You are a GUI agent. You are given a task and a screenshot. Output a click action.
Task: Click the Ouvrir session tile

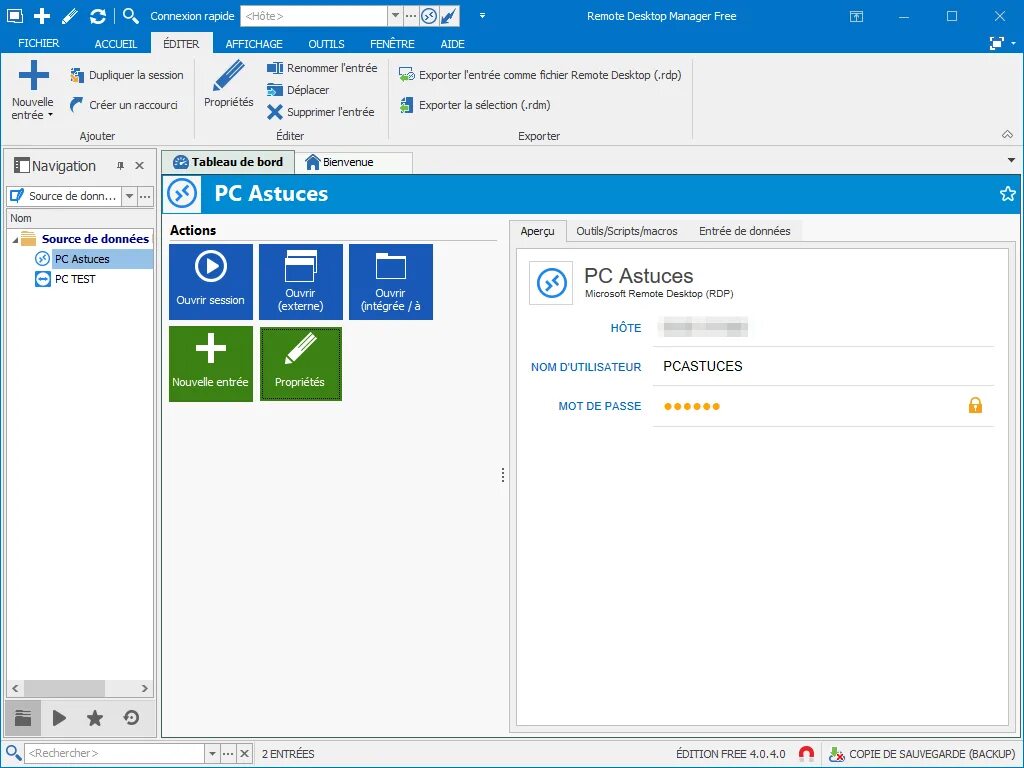coord(211,282)
